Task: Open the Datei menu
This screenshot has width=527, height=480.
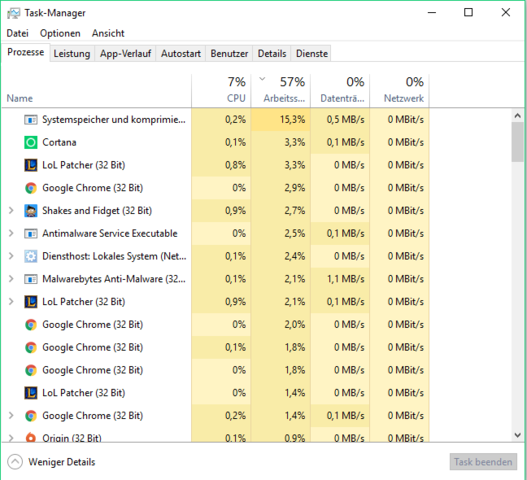Action: [x=17, y=33]
